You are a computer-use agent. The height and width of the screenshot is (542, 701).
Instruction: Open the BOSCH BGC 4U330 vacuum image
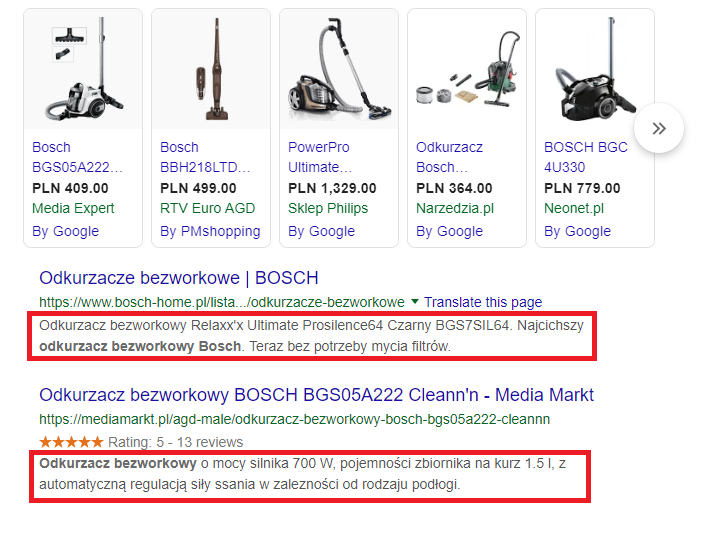pyautogui.click(x=593, y=69)
